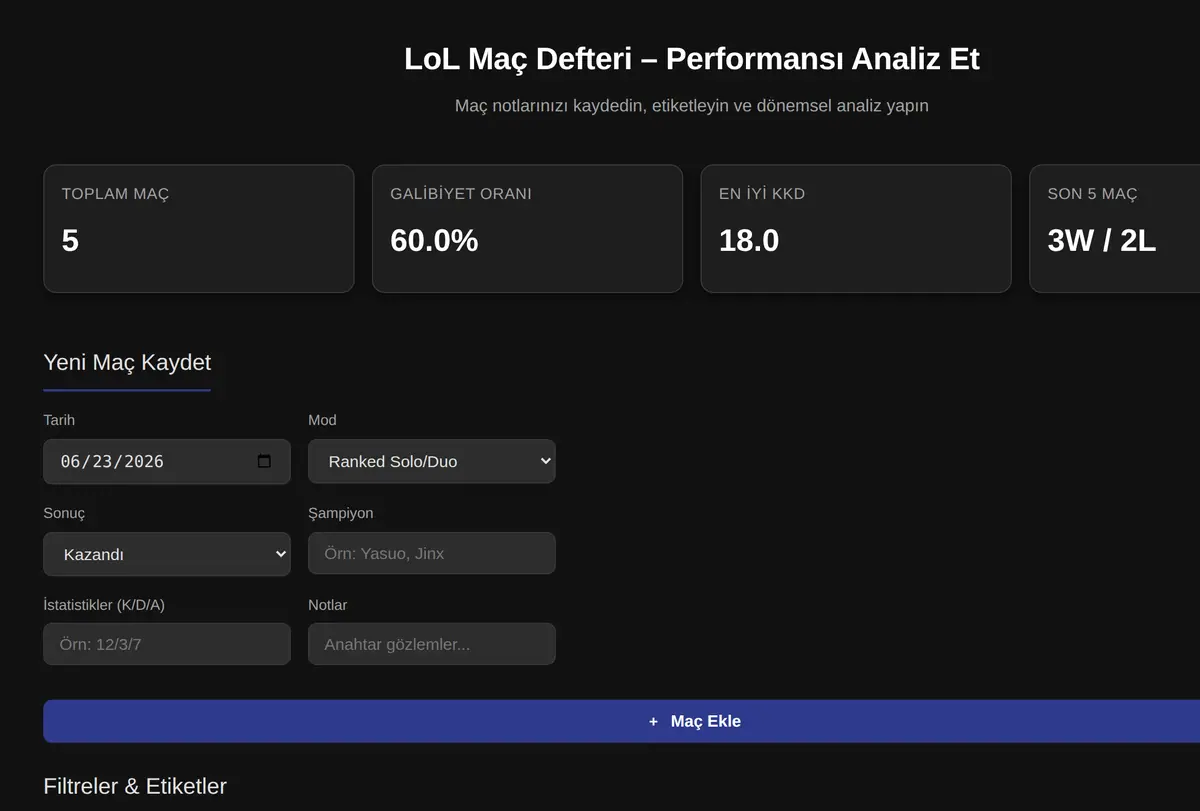Click the Filtreler & Etiketler heading
The width and height of the screenshot is (1200, 811).
point(135,786)
